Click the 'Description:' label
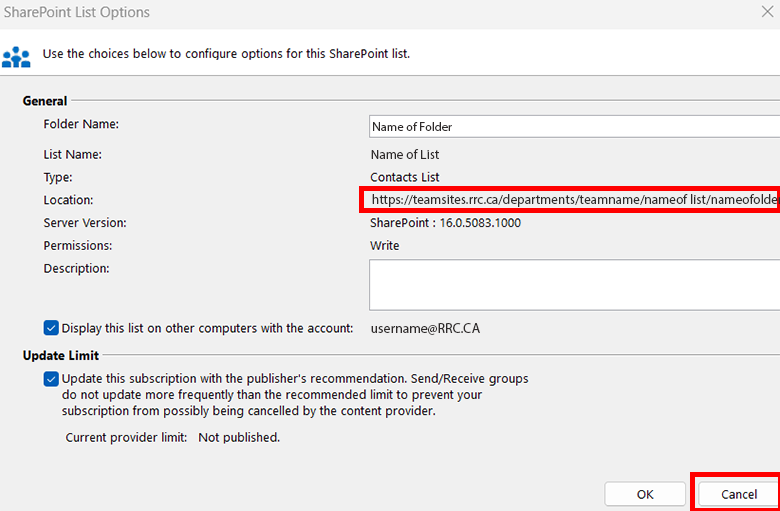 coord(76,269)
